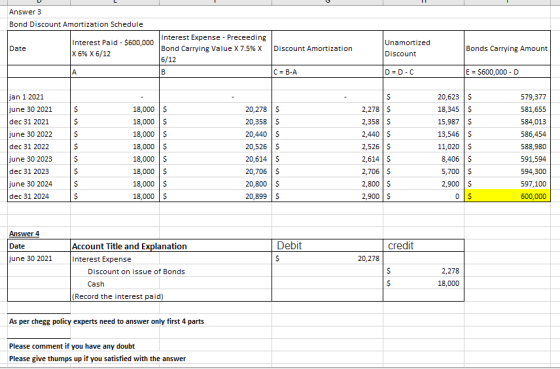Screen dimensions: 560x369
Task: Select the 'Interest Expense' journal entry row
Action: 102,259
